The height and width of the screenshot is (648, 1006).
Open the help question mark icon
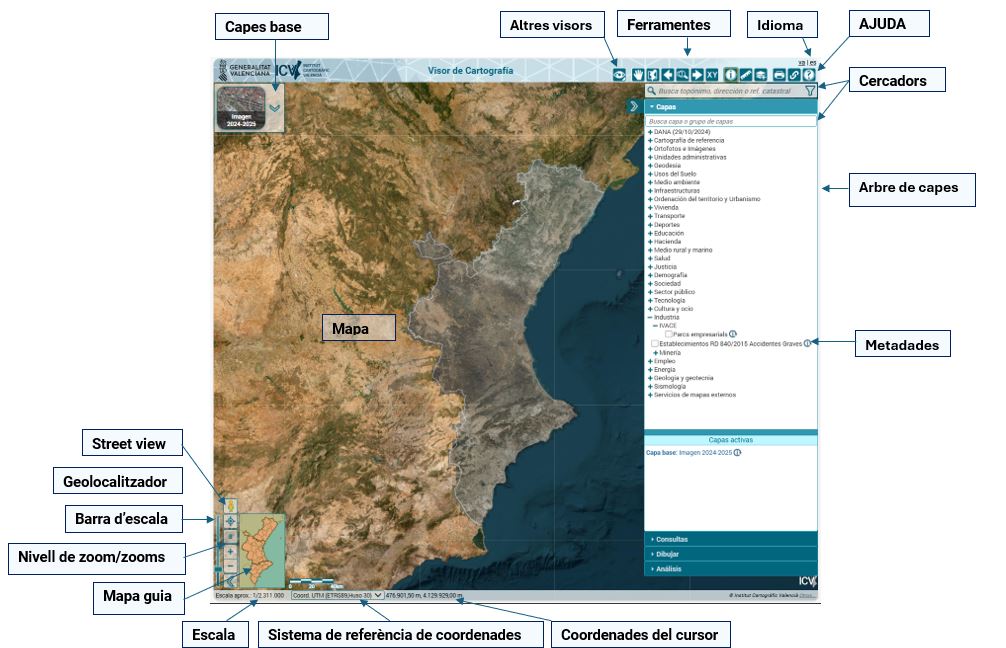[x=809, y=74]
